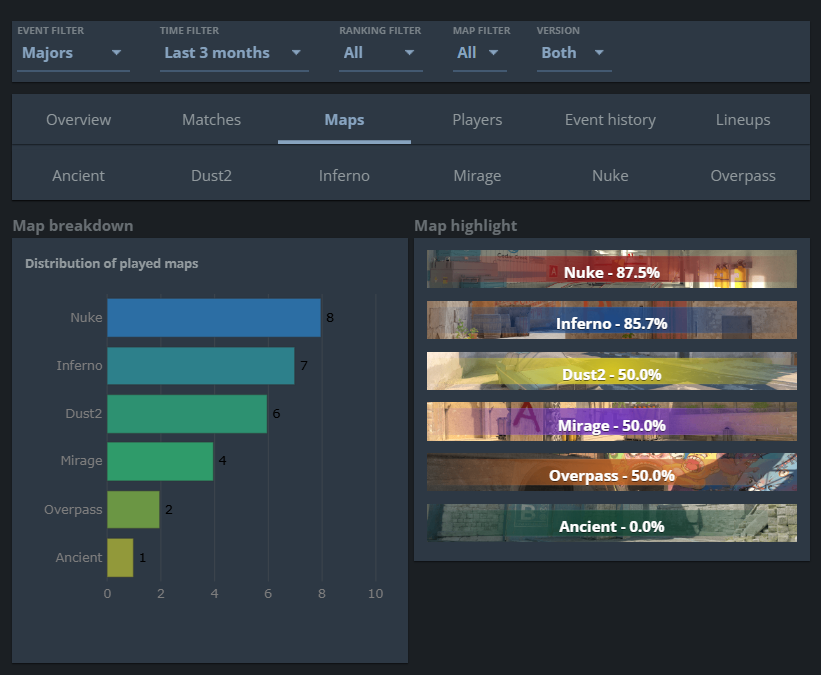The height and width of the screenshot is (675, 821).
Task: Click the Mirage - 50.0% map highlight banner
Action: coord(612,422)
